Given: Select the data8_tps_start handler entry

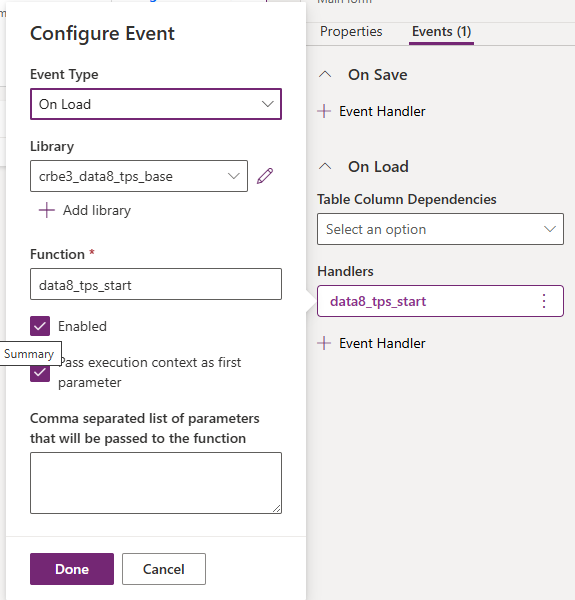Looking at the screenshot, I should tap(440, 301).
